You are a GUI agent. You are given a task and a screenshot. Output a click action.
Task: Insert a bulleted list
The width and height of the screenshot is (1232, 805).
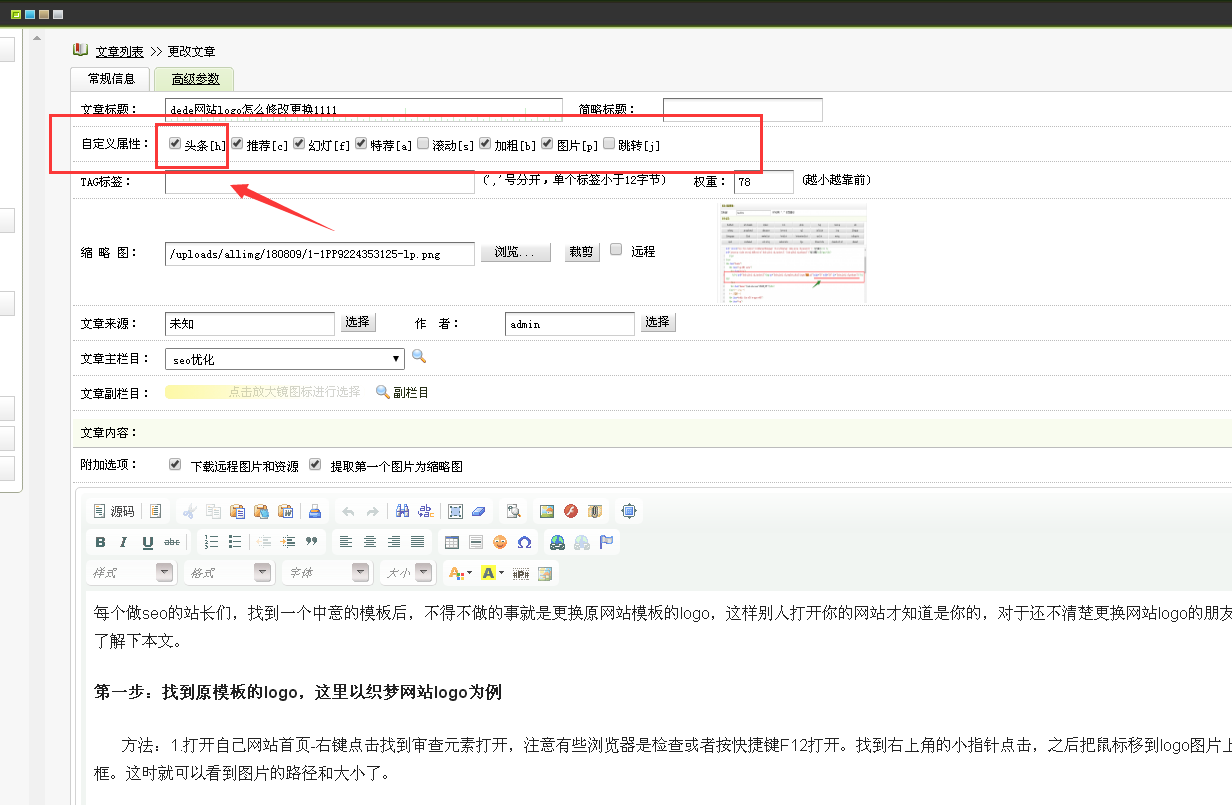click(x=235, y=542)
